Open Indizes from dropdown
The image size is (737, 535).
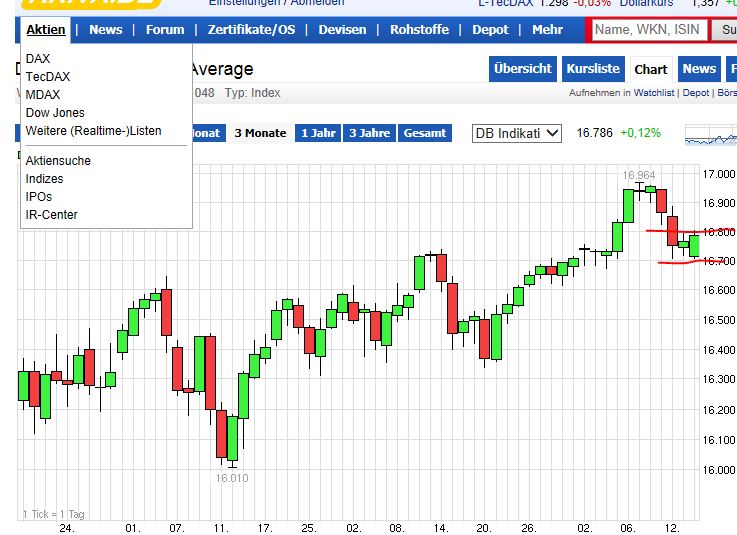44,179
